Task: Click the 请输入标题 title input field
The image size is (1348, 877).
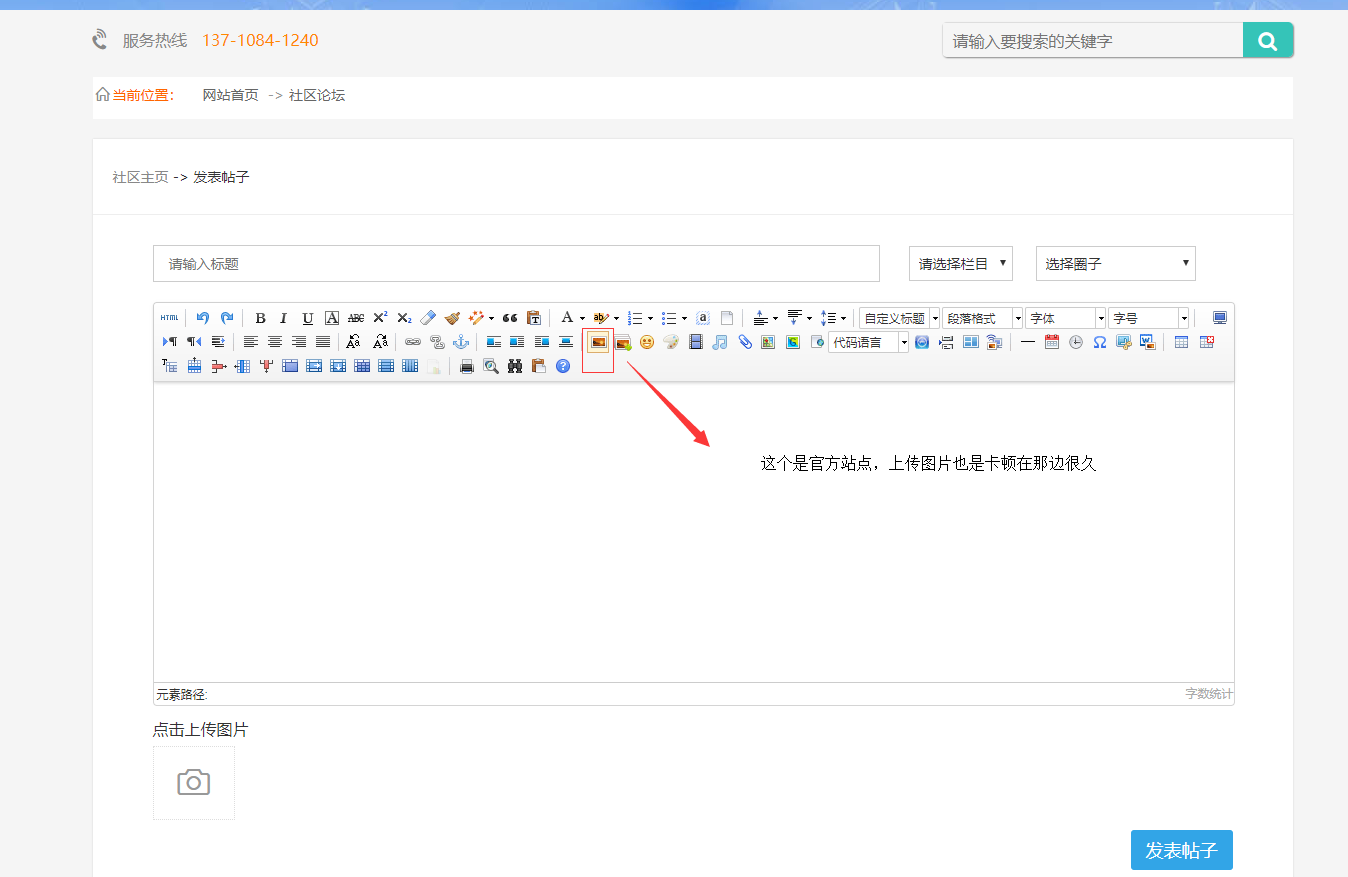Action: point(516,264)
